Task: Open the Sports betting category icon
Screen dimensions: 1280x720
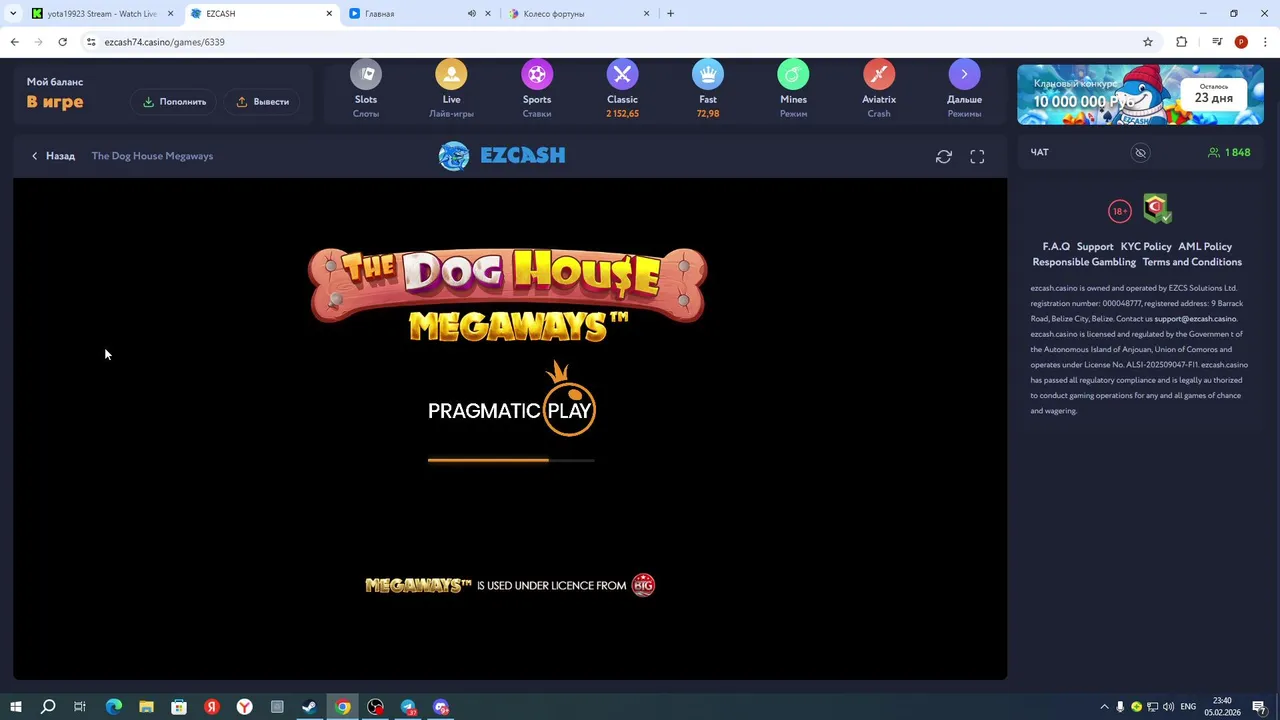Action: click(537, 74)
